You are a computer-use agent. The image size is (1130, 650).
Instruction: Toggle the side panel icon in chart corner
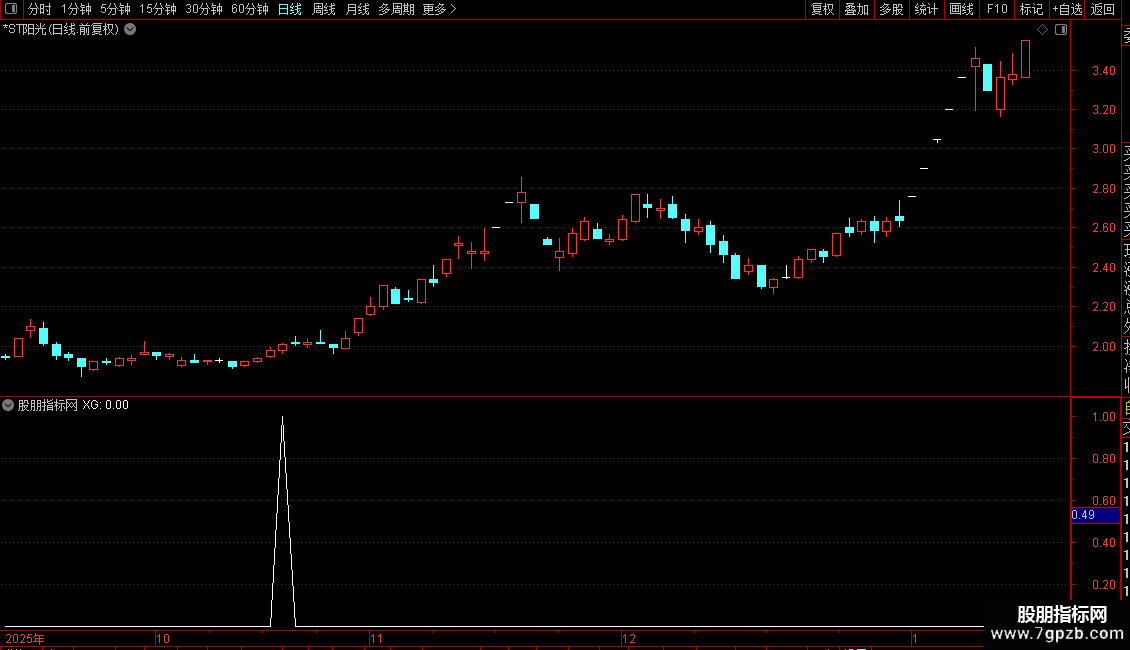tap(1061, 30)
